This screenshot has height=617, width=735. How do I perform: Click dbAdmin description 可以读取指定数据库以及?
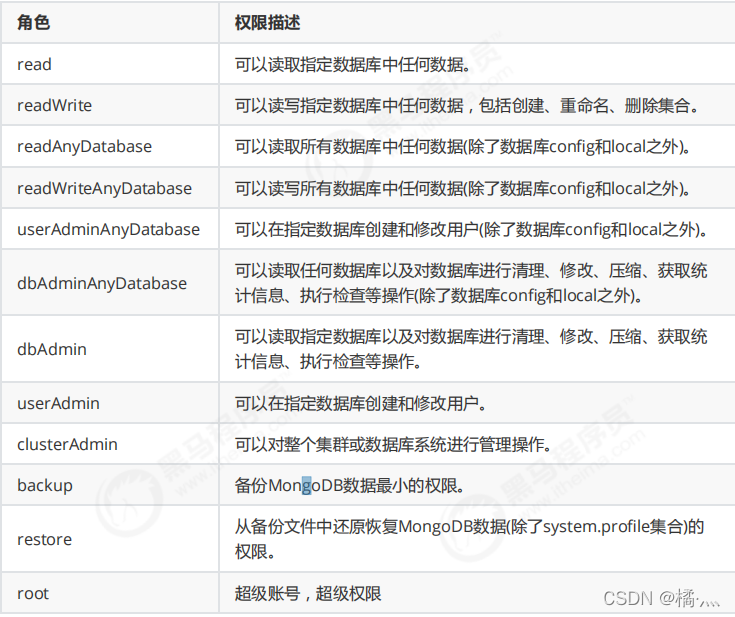pos(471,349)
